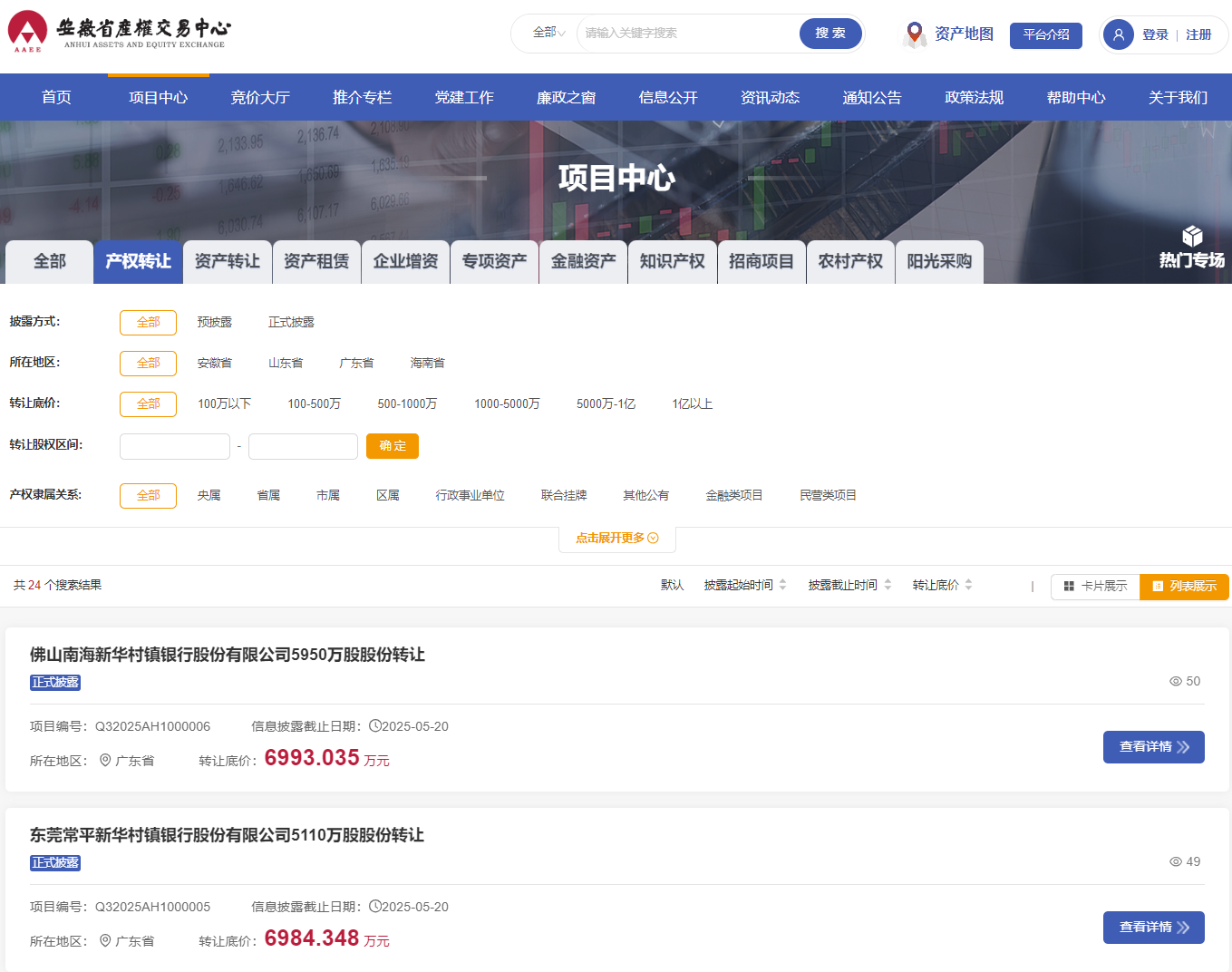This screenshot has width=1232, height=972.
Task: Confirm equity range with 确定 button
Action: tap(393, 446)
